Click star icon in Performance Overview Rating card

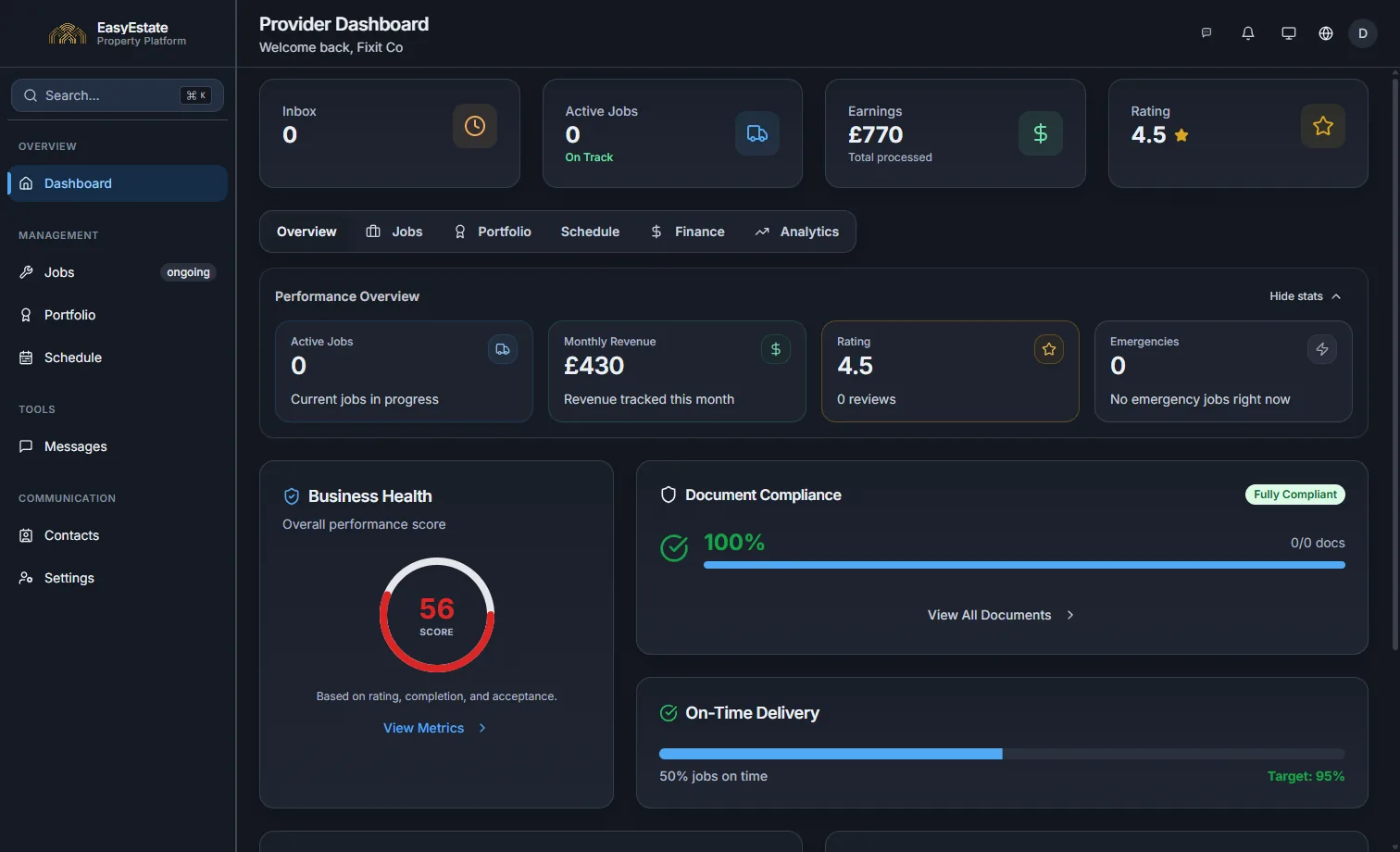(1049, 349)
